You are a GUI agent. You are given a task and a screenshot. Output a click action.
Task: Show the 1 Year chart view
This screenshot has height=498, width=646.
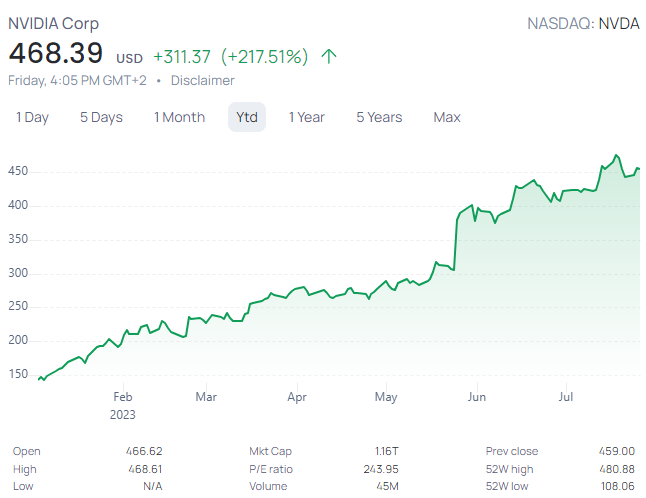306,117
